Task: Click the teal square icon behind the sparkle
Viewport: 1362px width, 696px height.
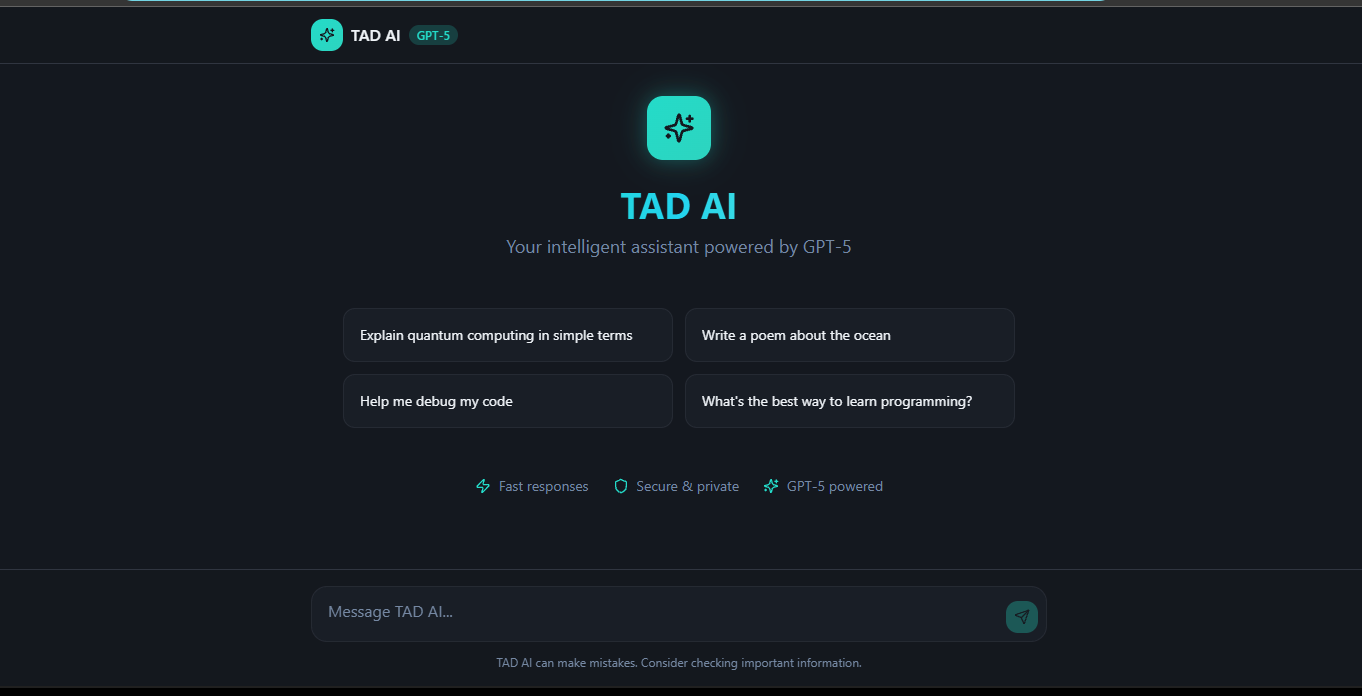Action: (678, 128)
